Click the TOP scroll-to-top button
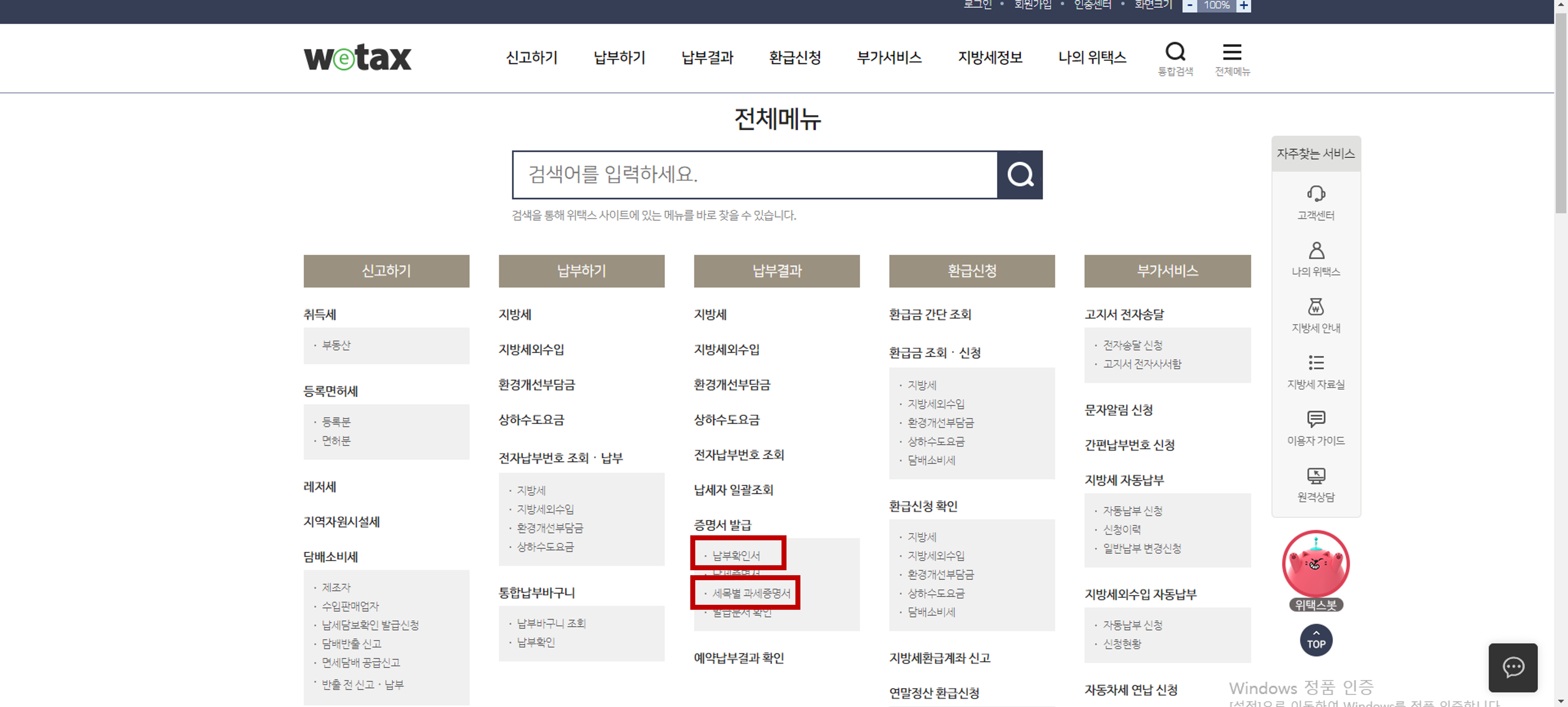This screenshot has height=707, width=1568. (1315, 640)
